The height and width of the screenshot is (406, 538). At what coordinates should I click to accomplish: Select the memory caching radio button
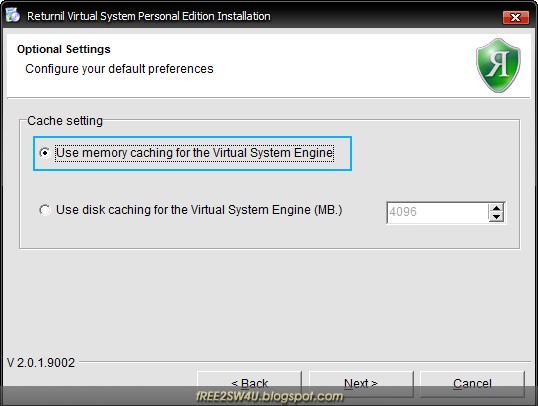tap(45, 153)
